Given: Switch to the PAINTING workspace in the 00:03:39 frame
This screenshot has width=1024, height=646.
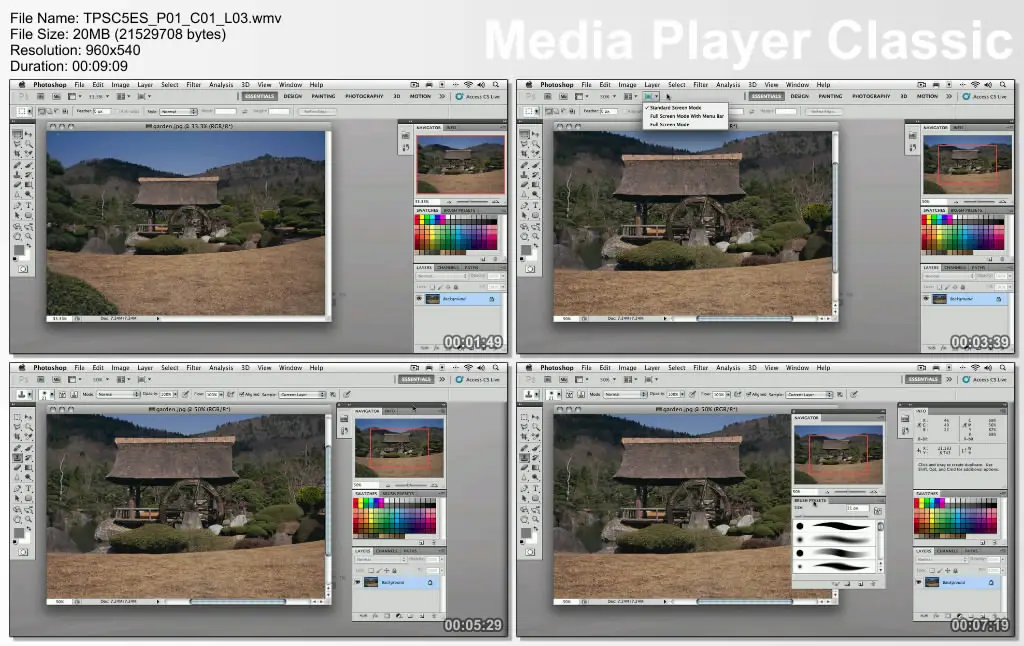Looking at the screenshot, I should [830, 96].
